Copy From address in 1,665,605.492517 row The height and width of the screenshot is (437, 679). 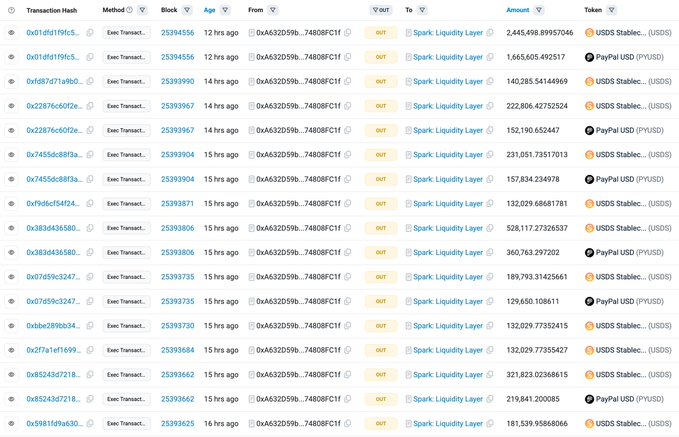tap(347, 57)
